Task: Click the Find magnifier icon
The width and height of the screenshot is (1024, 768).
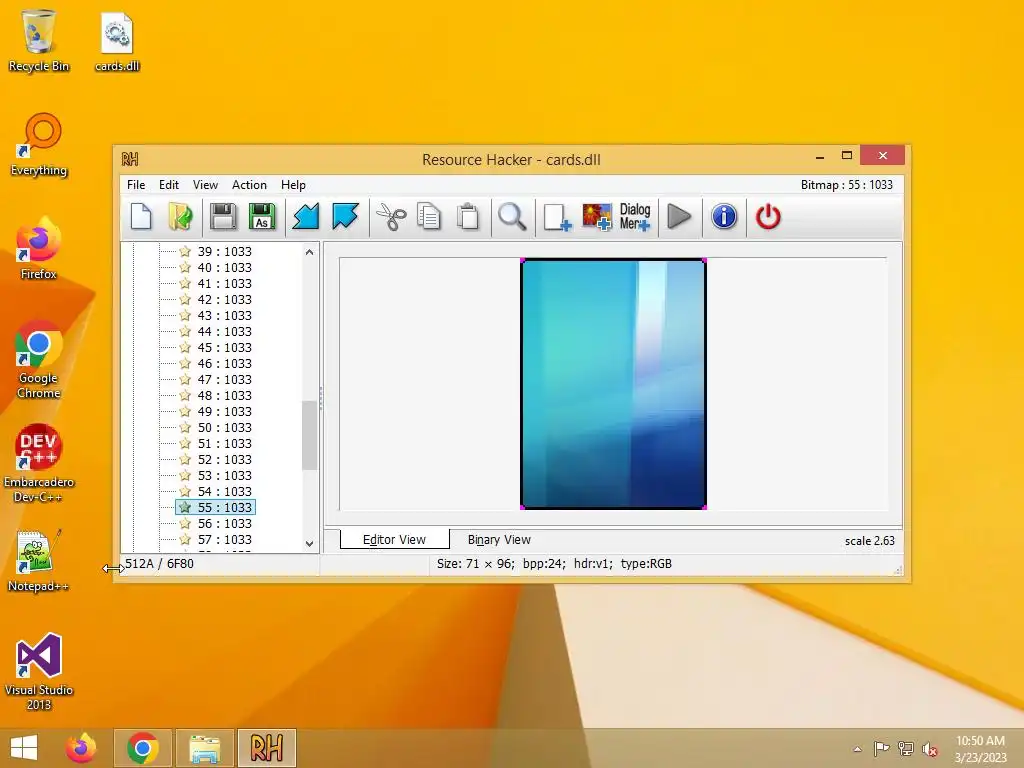Action: 512,217
